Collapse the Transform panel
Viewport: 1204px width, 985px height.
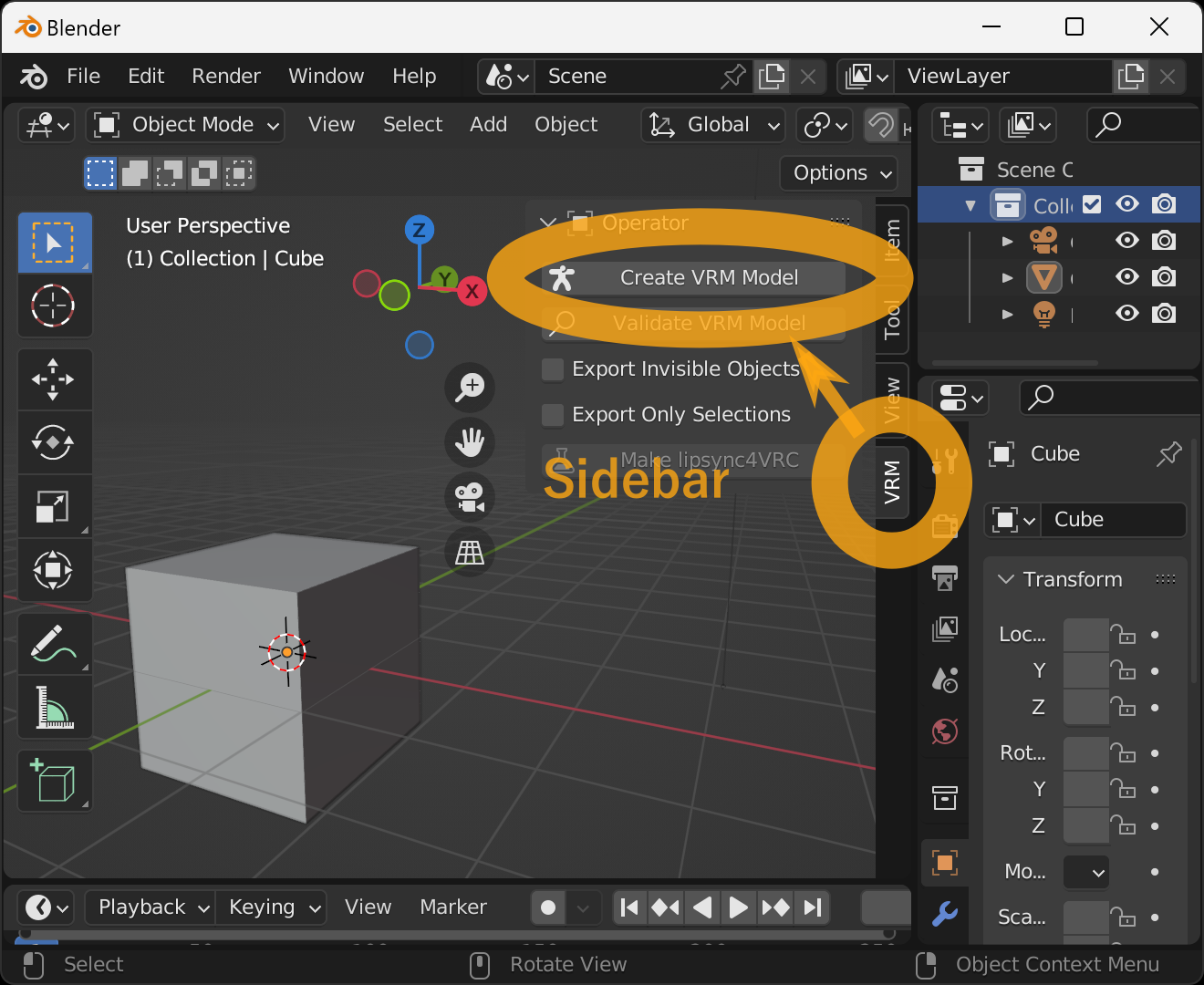(1006, 580)
